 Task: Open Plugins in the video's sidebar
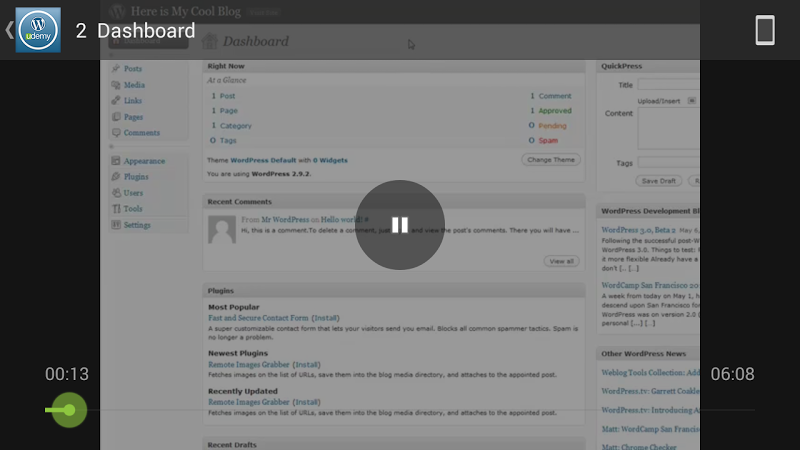[136, 177]
